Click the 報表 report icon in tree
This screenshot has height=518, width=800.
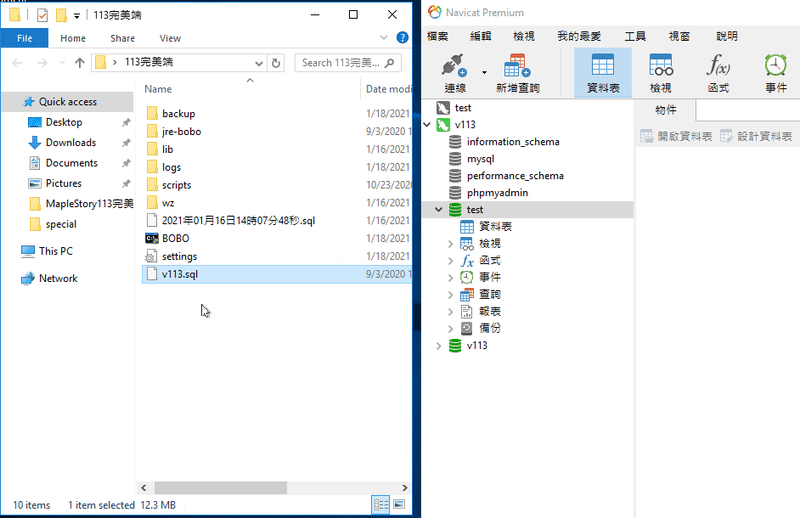[466, 312]
